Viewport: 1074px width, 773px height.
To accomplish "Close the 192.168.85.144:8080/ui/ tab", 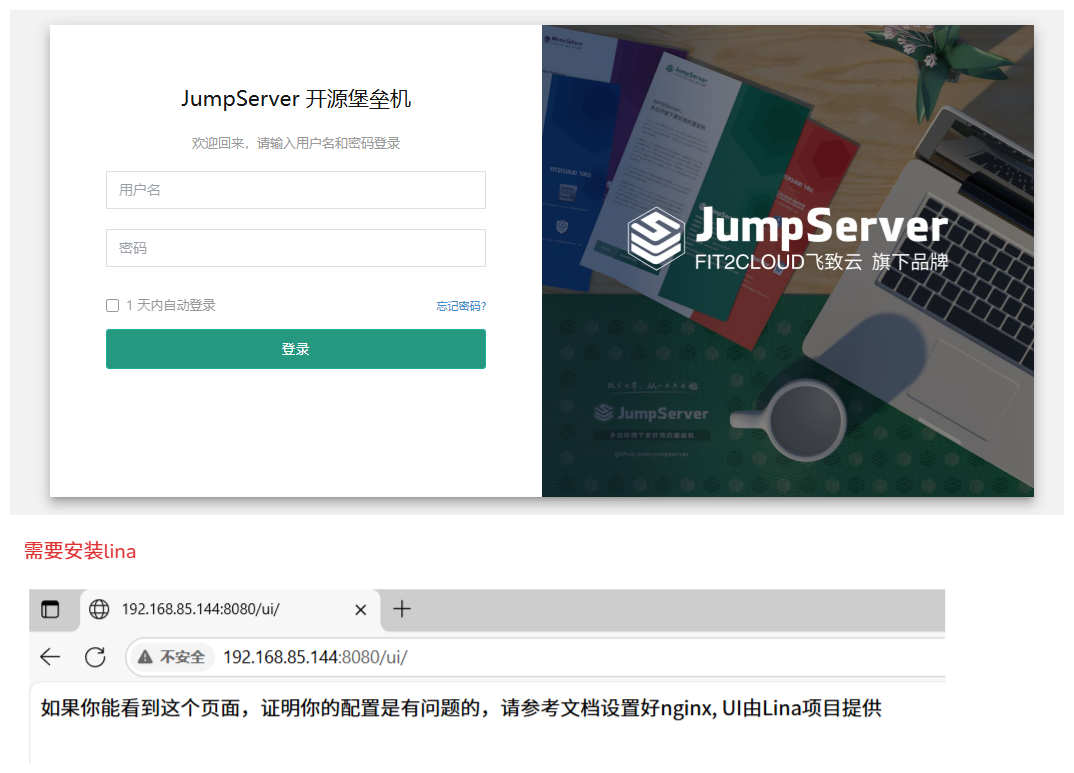I will click(360, 609).
